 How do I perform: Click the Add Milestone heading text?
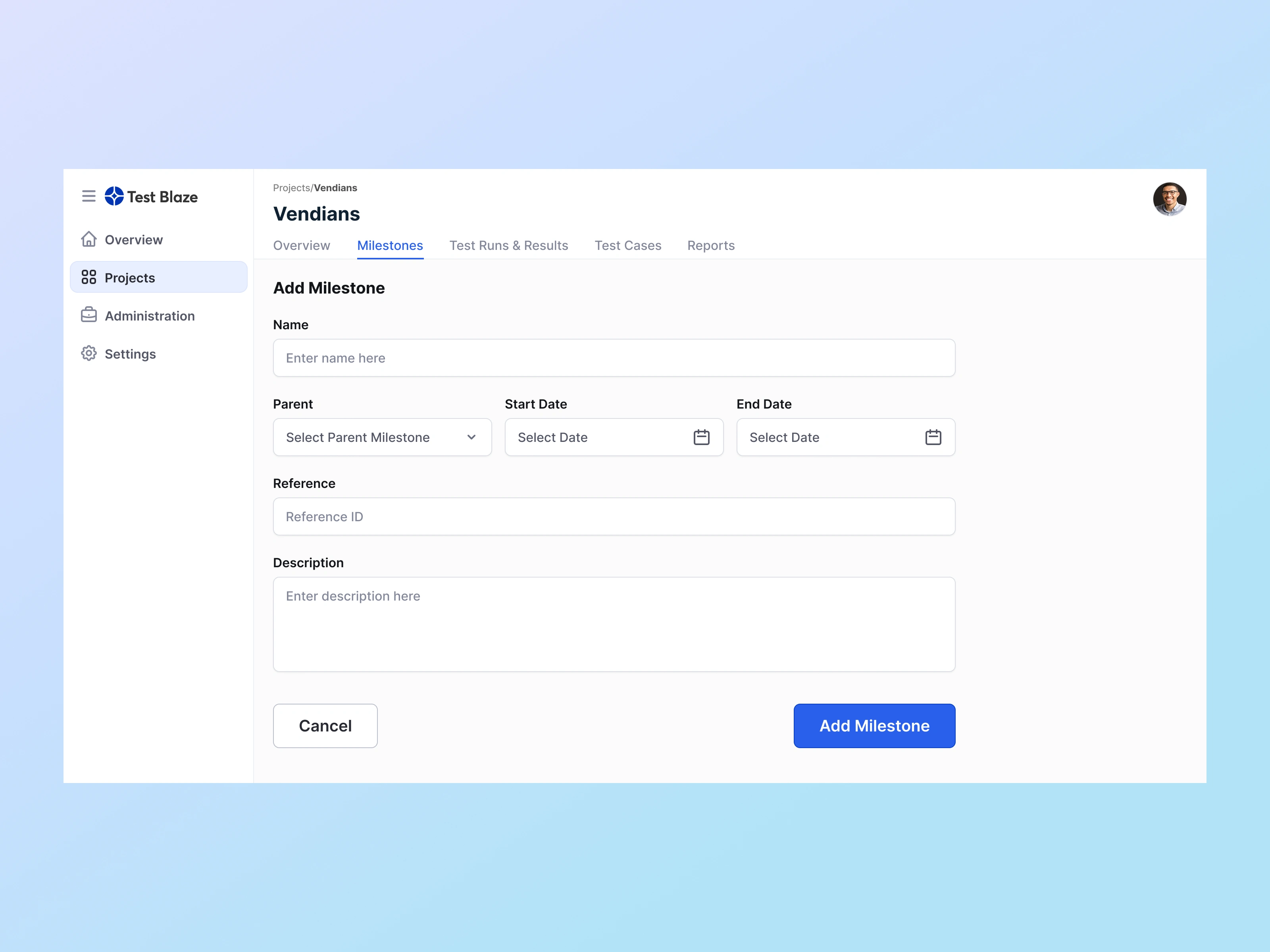coord(329,288)
